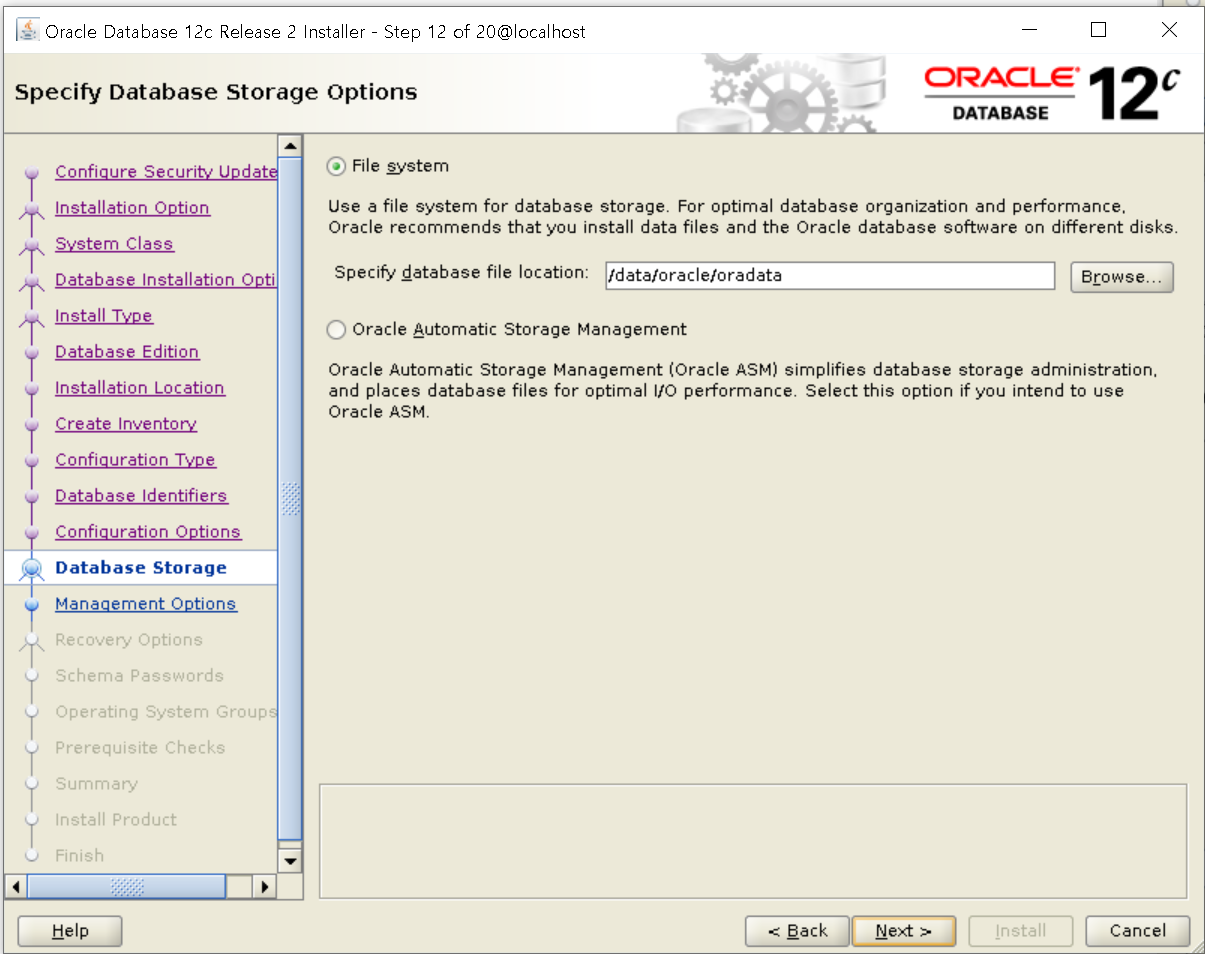
Task: Go to Create Inventory step
Action: pyautogui.click(x=126, y=424)
